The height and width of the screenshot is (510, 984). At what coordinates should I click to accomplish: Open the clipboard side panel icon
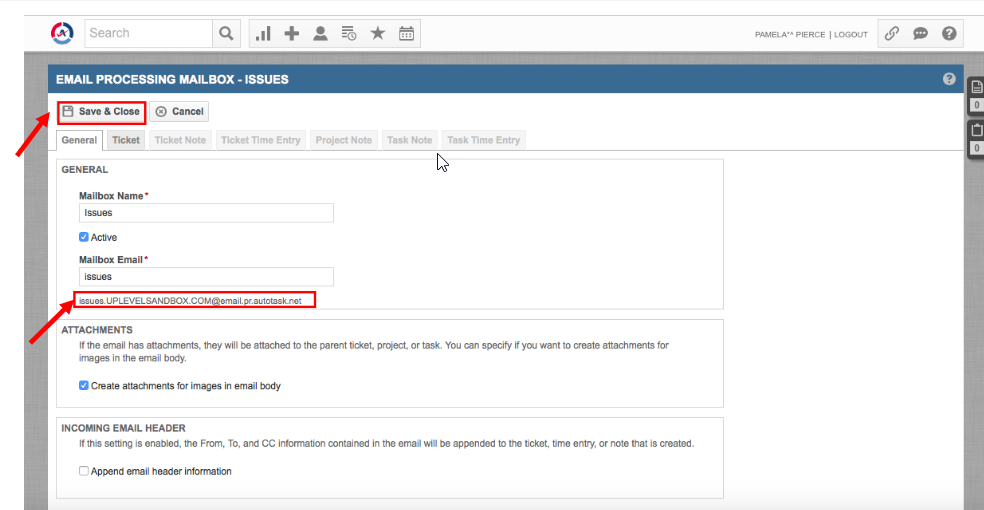(x=976, y=130)
